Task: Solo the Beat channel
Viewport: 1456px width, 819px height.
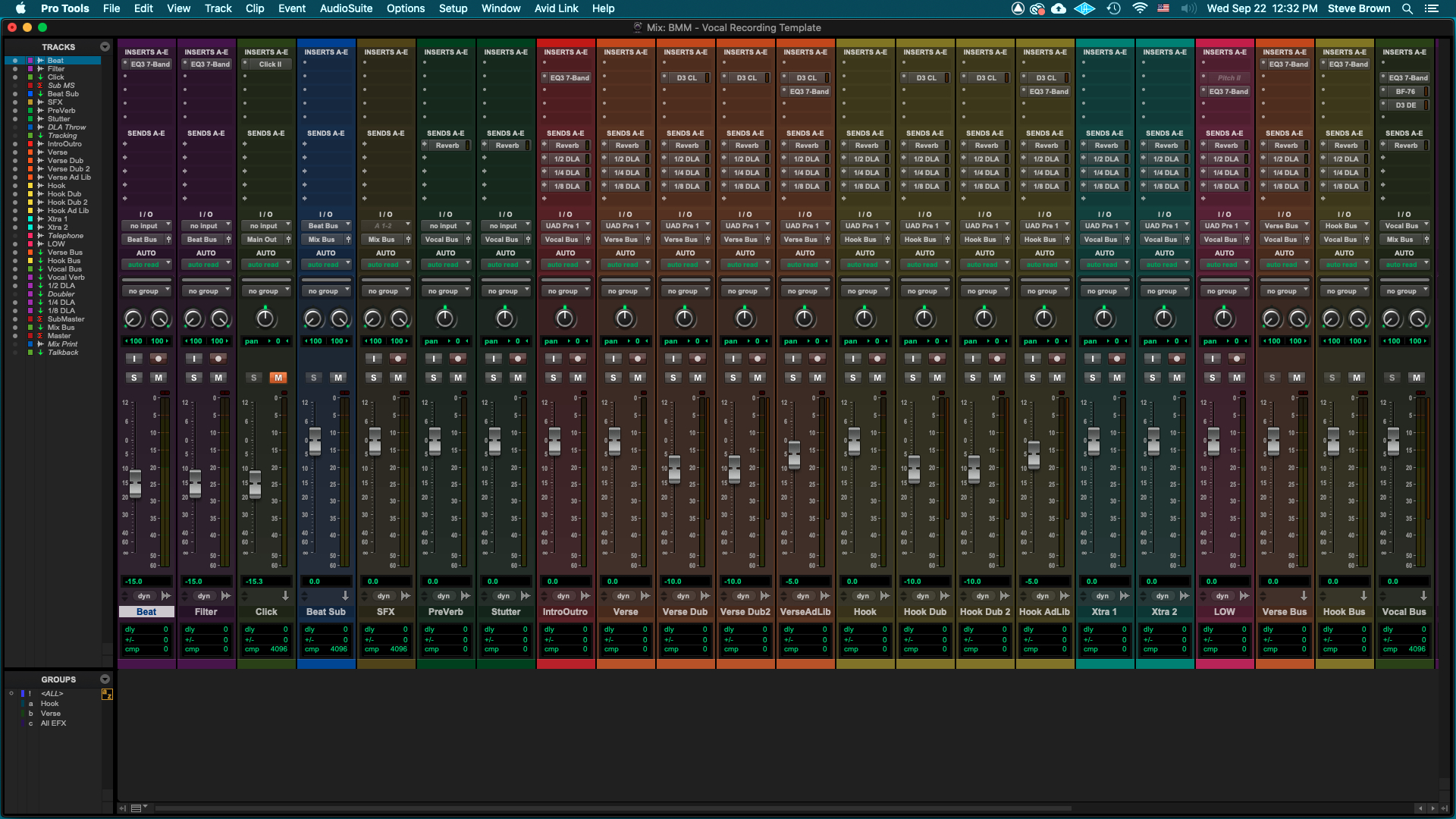Action: (134, 378)
